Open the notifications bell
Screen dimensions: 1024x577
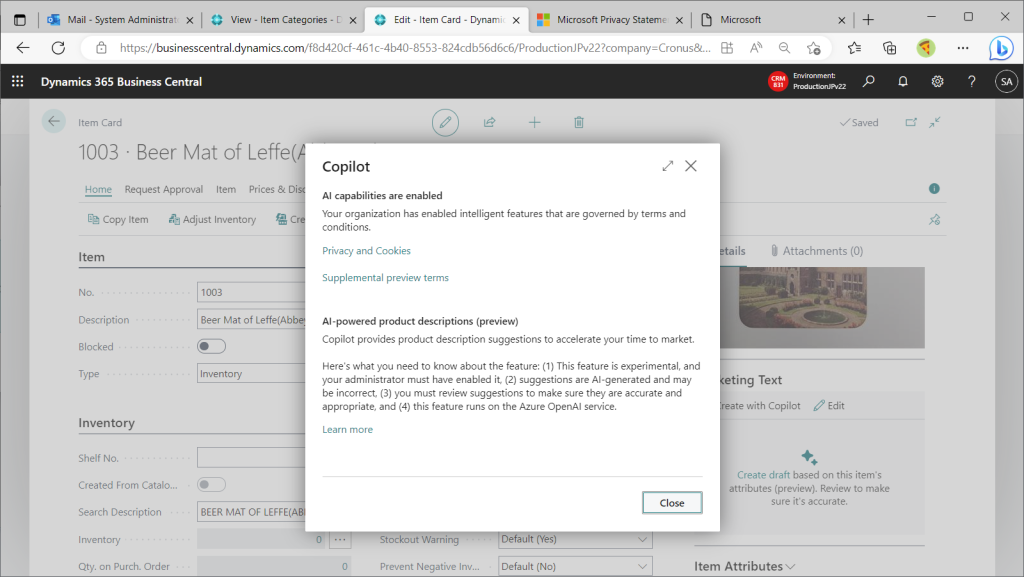903,81
